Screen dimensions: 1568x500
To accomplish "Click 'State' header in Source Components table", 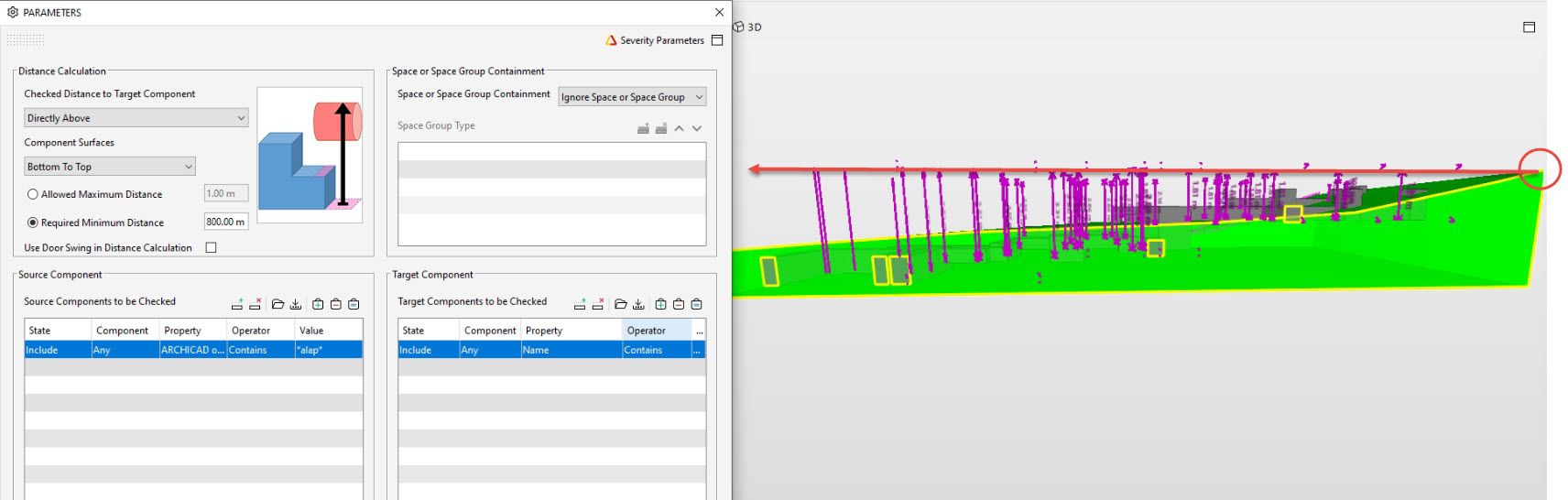I will point(58,331).
